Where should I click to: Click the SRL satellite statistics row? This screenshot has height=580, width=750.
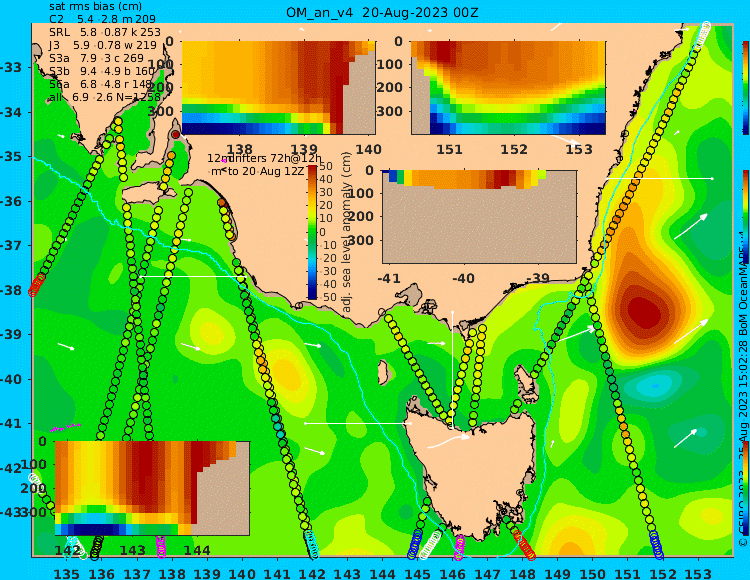pos(105,33)
